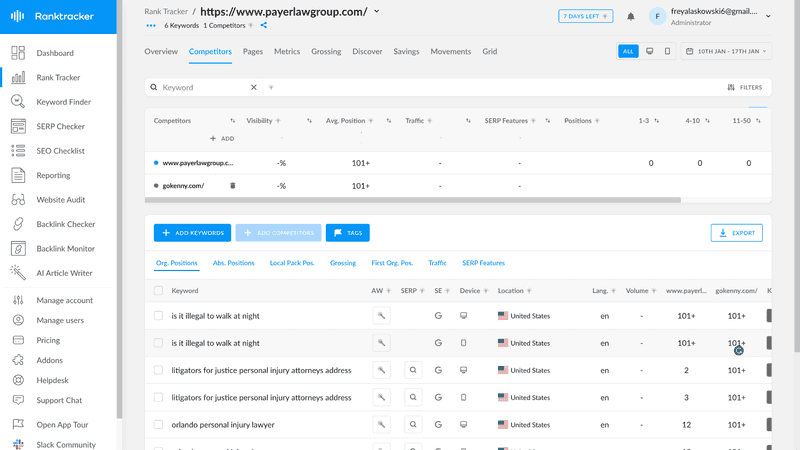The height and width of the screenshot is (450, 800).
Task: Start a Support Chat
Action: click(59, 401)
